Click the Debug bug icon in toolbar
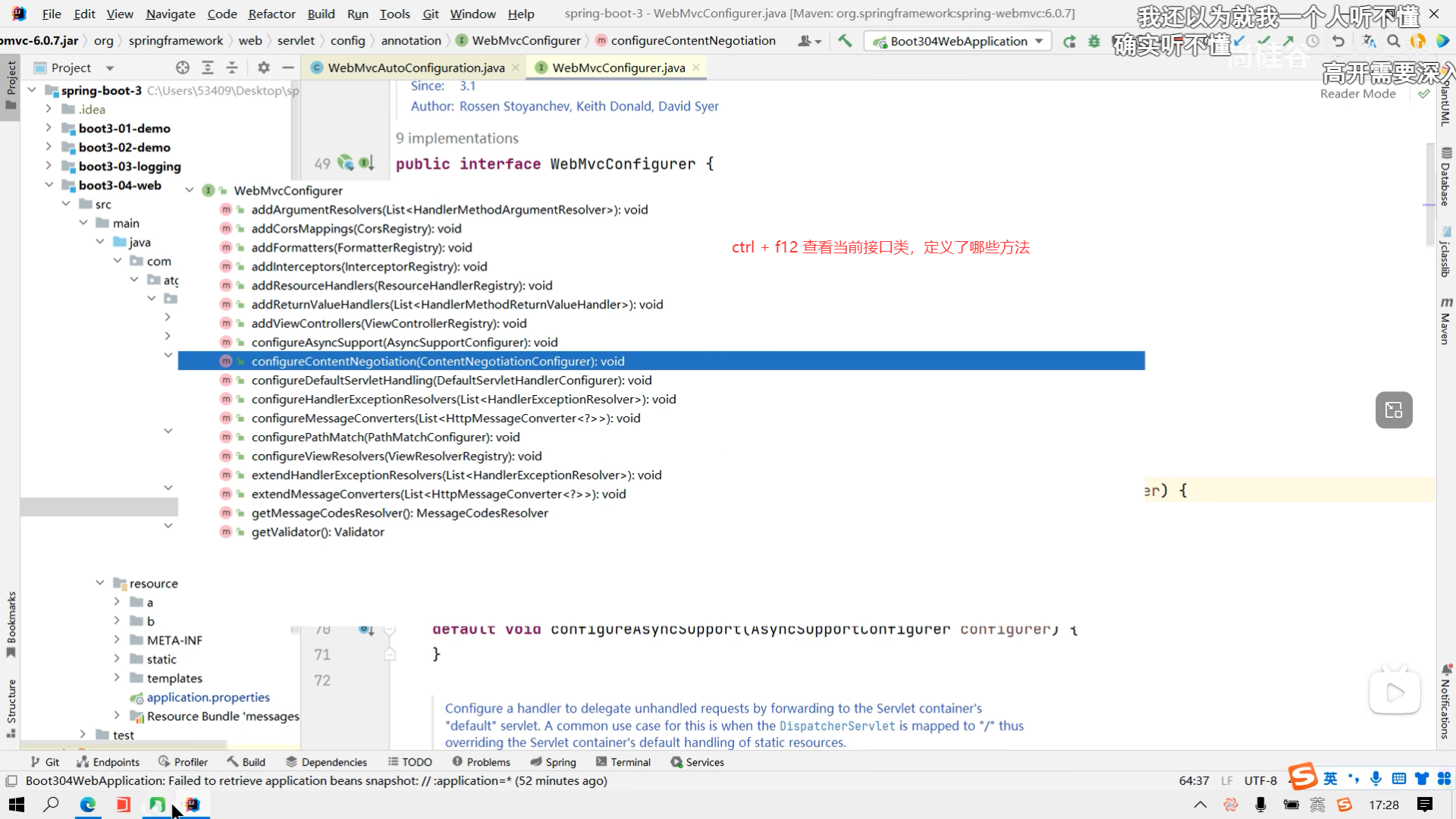Viewport: 1456px width, 819px height. pos(1094,41)
